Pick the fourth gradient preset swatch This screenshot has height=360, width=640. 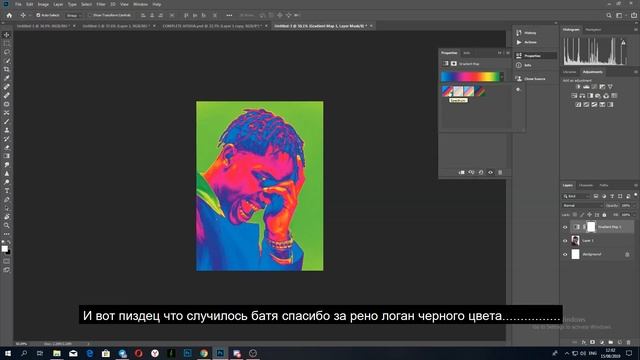(480, 91)
